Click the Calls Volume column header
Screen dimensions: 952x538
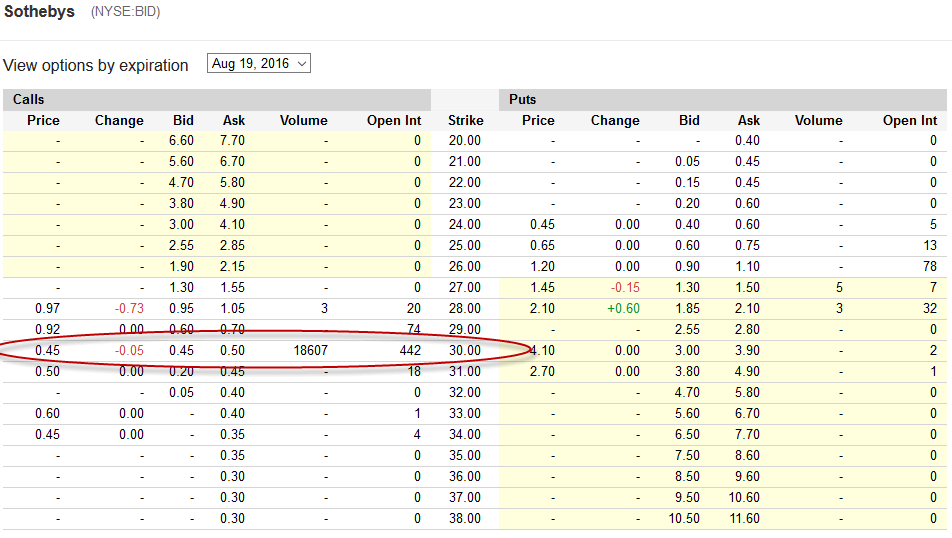304,120
